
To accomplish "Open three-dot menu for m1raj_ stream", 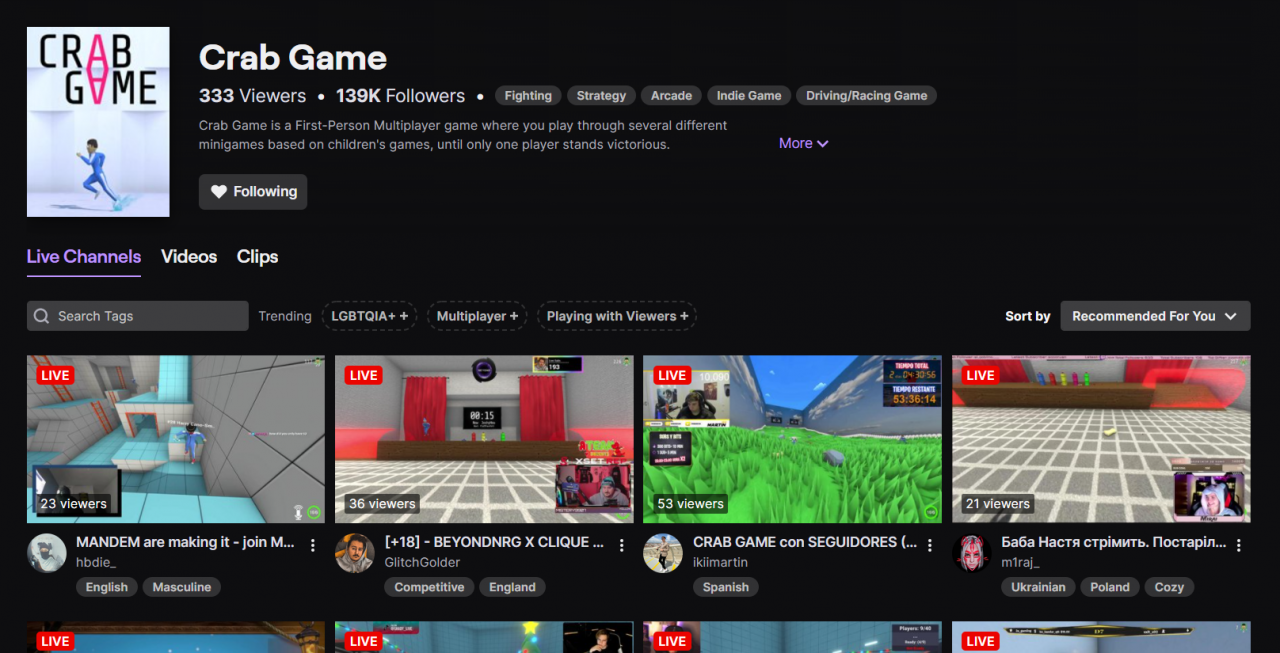I will pyautogui.click(x=1238, y=545).
